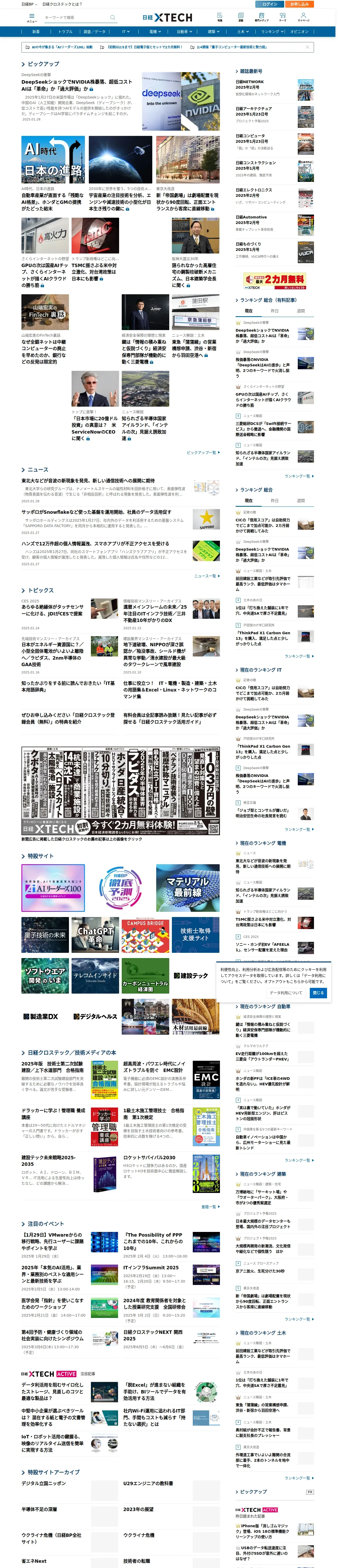Switch 総合（有料記事）ranking to 週間 tab
The image size is (338, 1568).
pyautogui.click(x=301, y=311)
